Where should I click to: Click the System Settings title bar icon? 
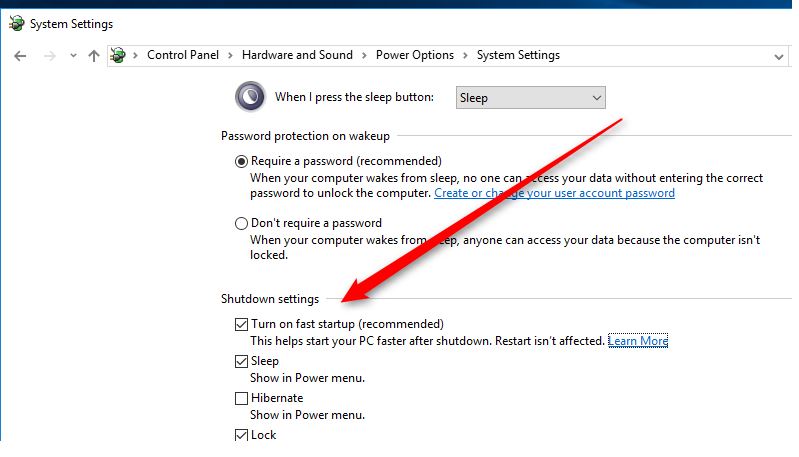pyautogui.click(x=15, y=23)
